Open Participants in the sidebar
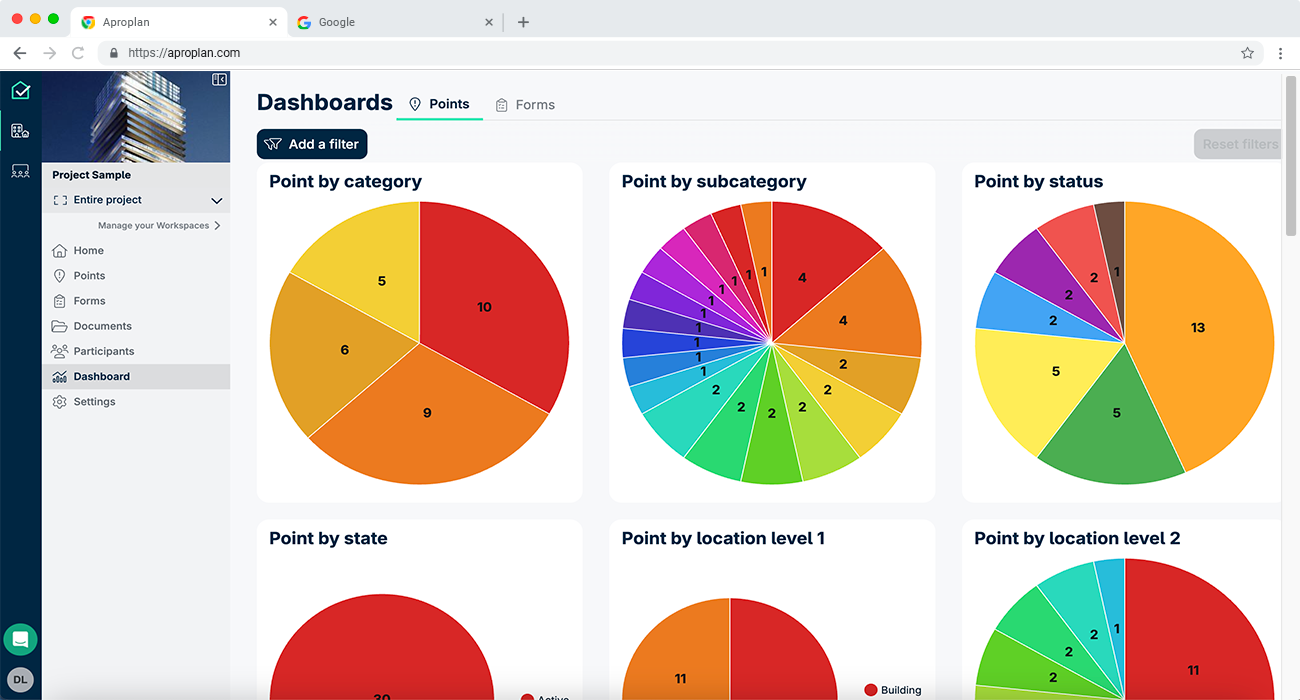The width and height of the screenshot is (1300, 700). (x=103, y=351)
